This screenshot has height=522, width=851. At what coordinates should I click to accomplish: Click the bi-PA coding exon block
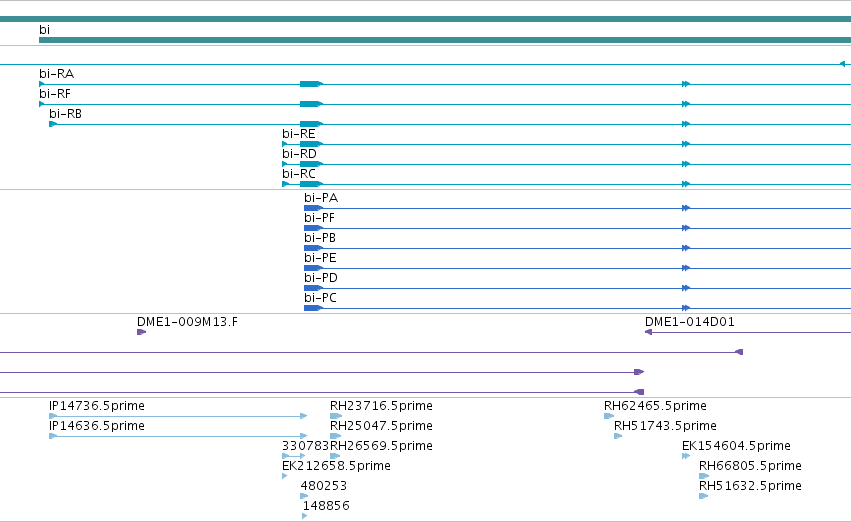313,208
